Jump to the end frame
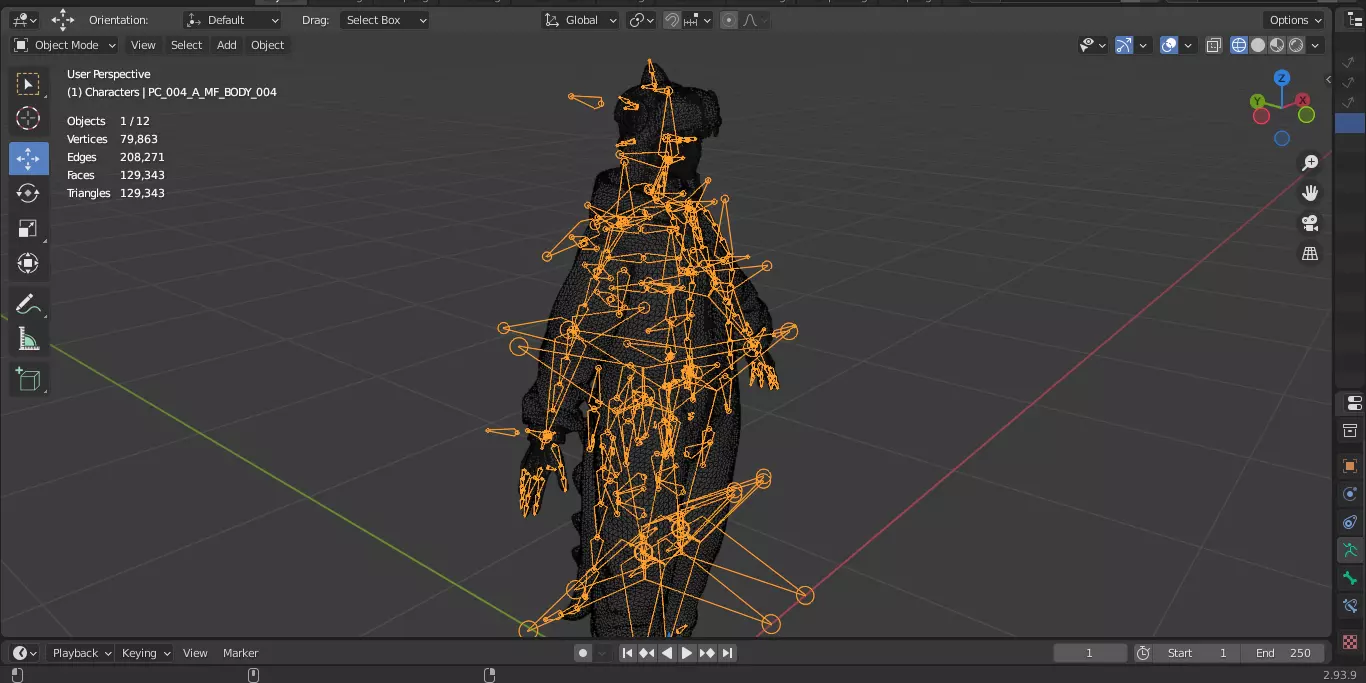 pyautogui.click(x=728, y=653)
